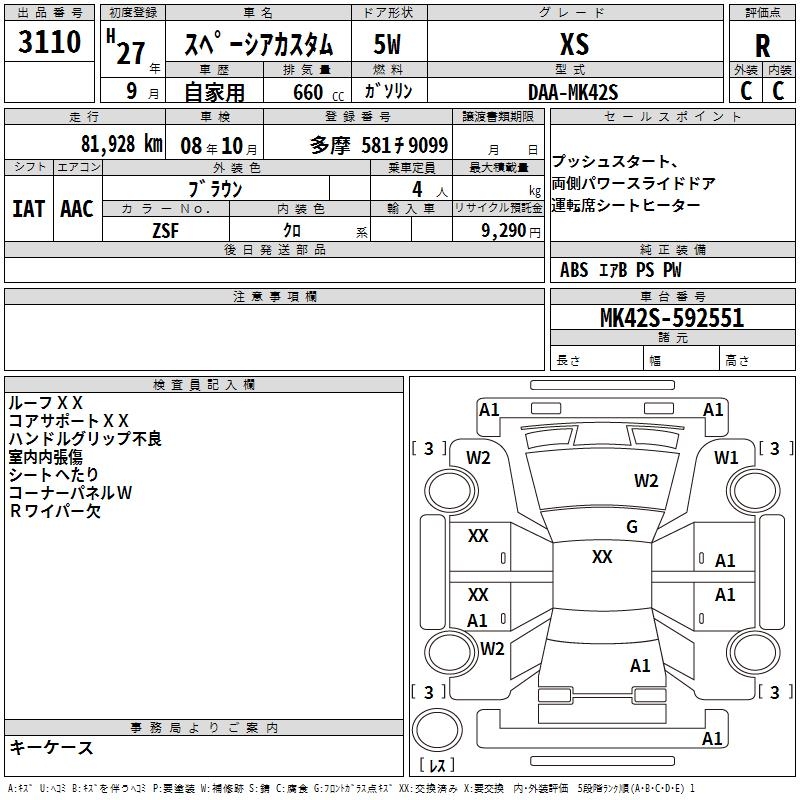Click the A1 mark on the rear bumper

click(712, 739)
